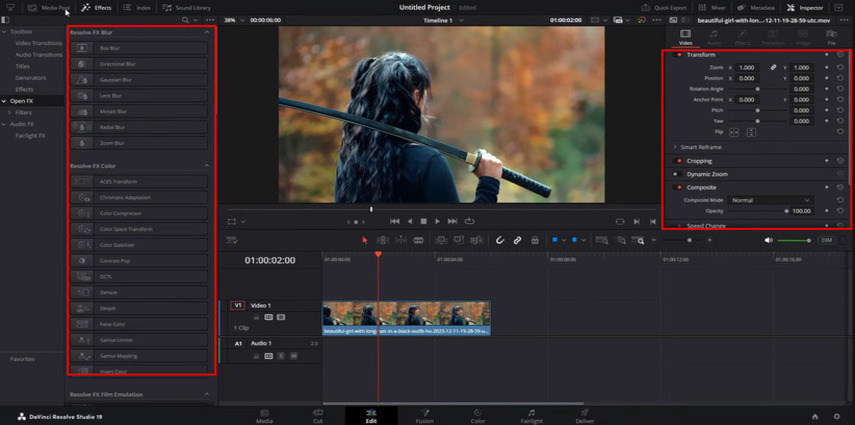
Task: Select the arrow Selection Mode tool
Action: coord(365,240)
